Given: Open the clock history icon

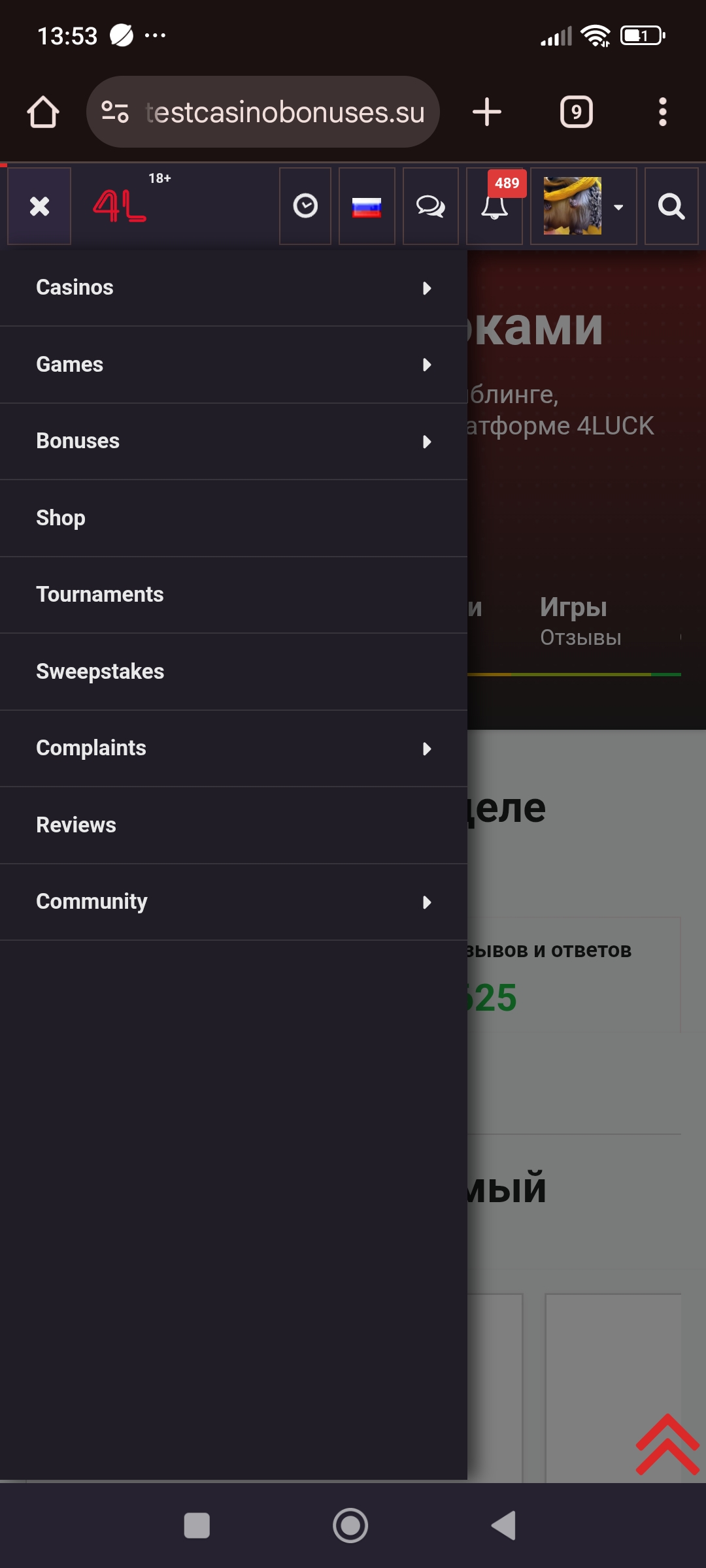Looking at the screenshot, I should [x=305, y=206].
